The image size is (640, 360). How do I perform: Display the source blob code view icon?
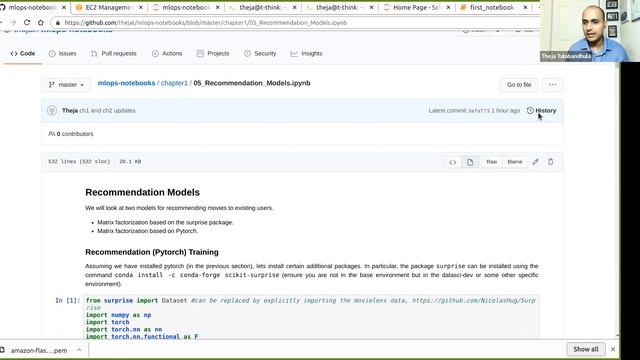(x=453, y=162)
